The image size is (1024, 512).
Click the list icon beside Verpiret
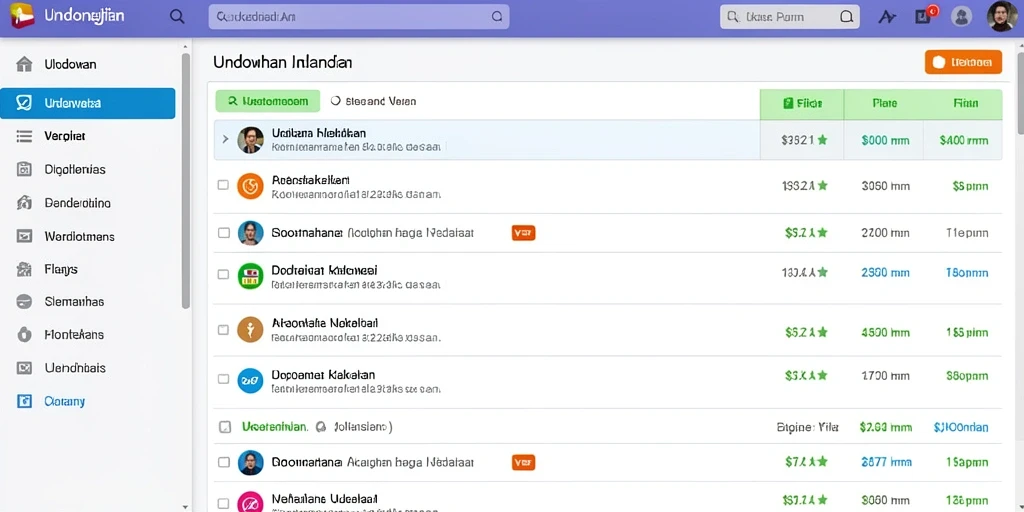point(24,136)
